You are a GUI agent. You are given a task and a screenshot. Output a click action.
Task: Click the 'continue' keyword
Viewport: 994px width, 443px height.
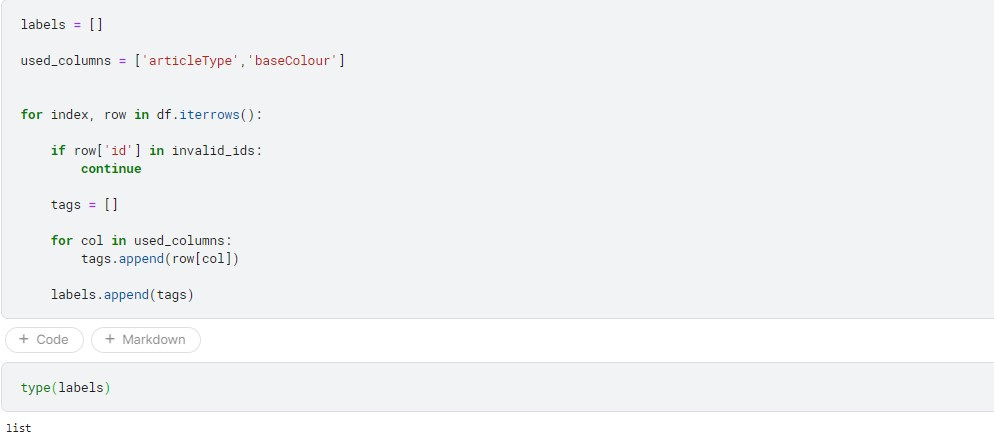click(x=111, y=169)
